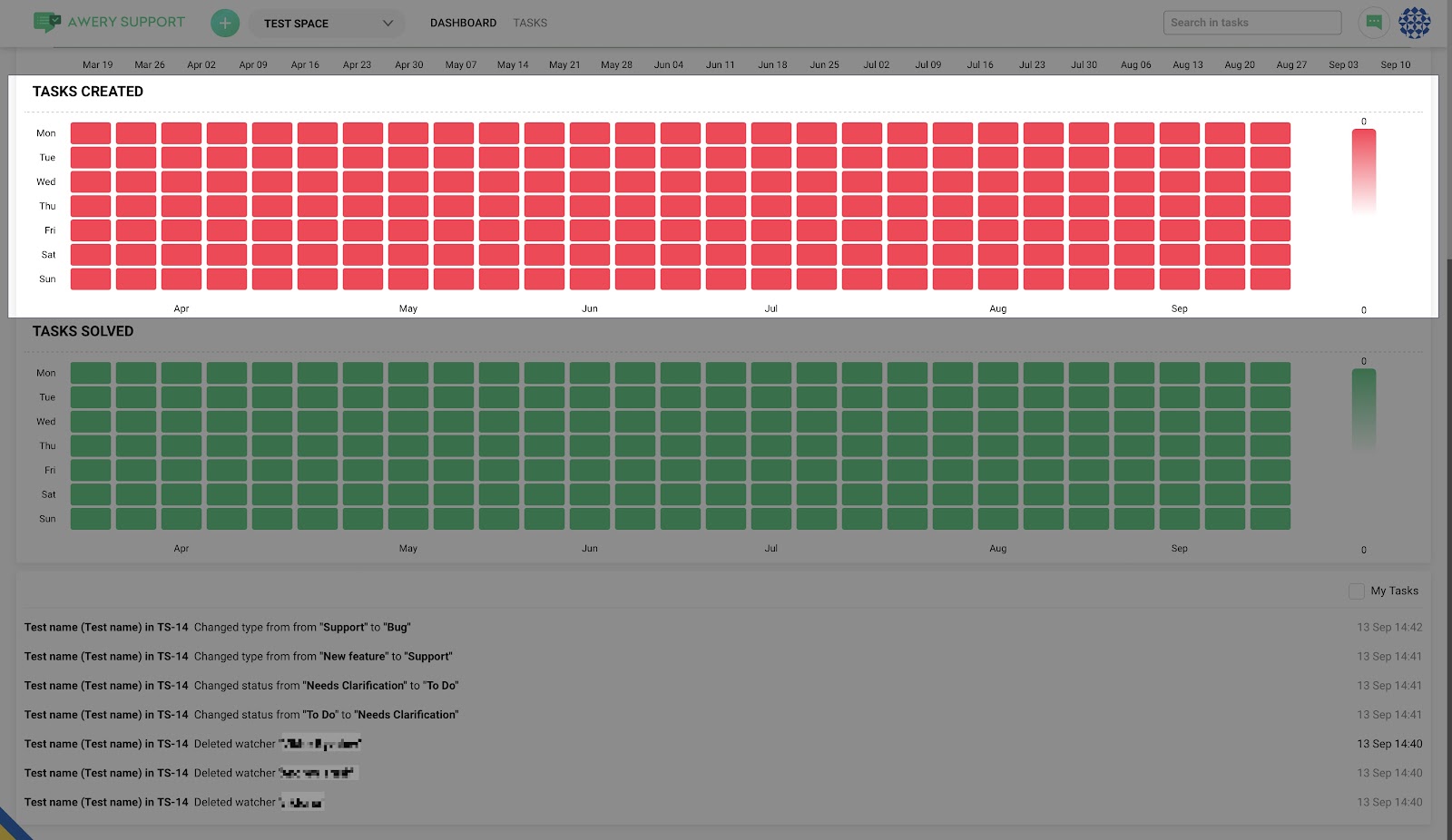Screen dimensions: 1452x840
Task: Open the chat messages icon in header
Action: 1373,23
